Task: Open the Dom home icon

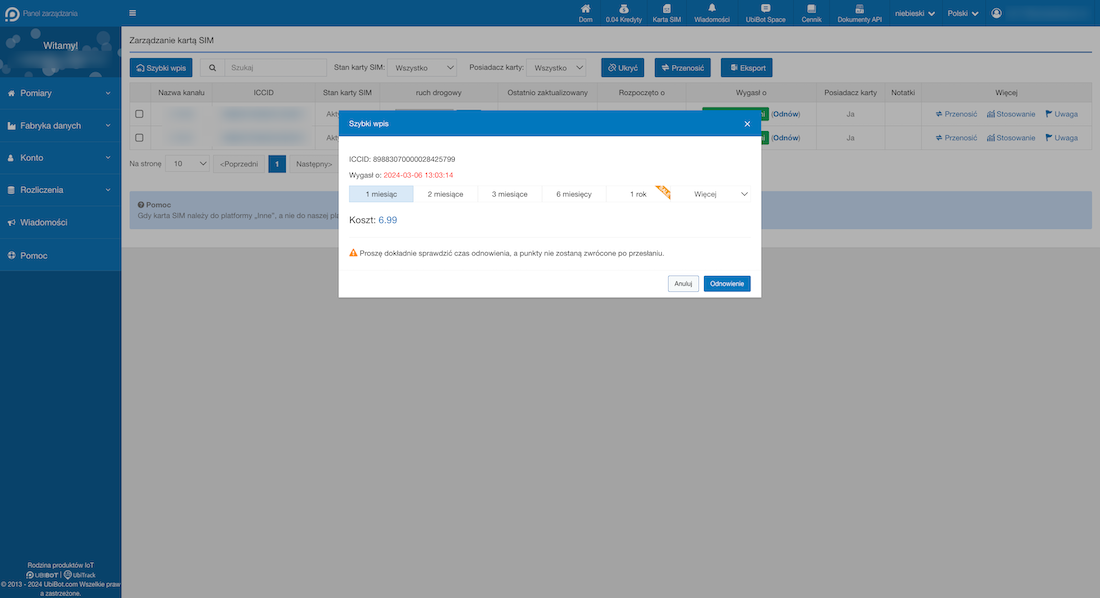Action: pyautogui.click(x=585, y=13)
